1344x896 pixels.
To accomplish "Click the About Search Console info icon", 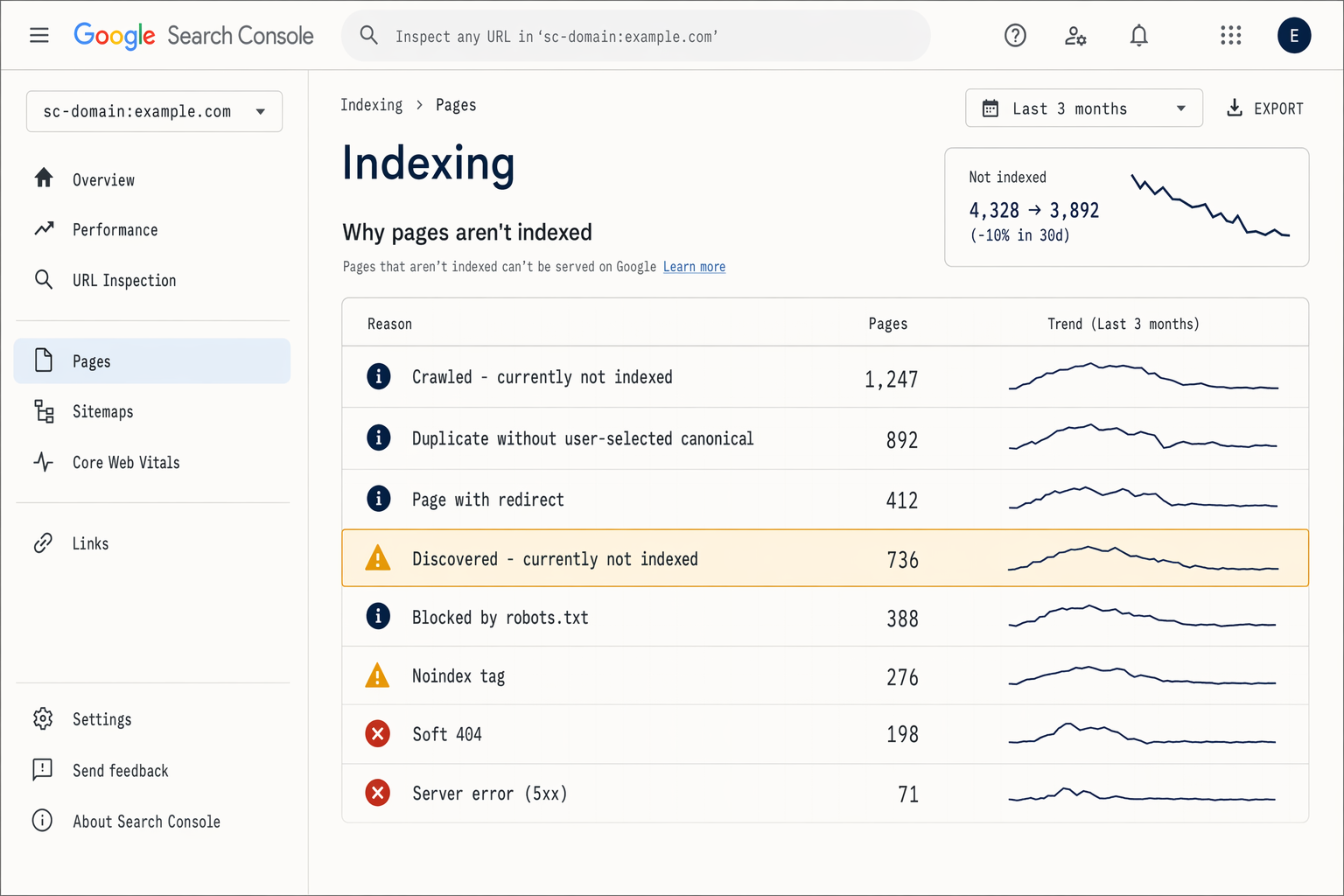I will [43, 821].
